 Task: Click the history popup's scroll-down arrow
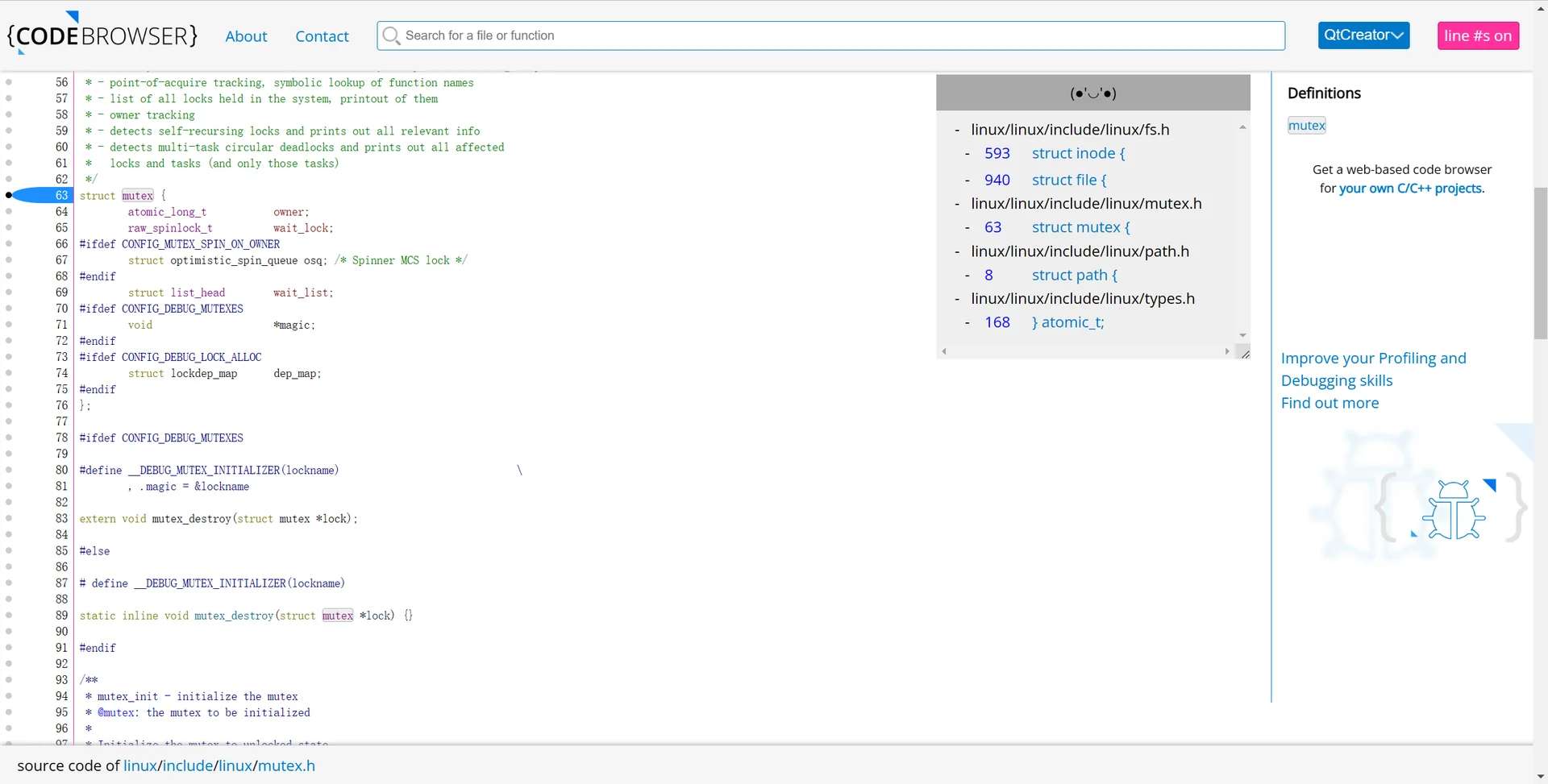pyautogui.click(x=1242, y=335)
